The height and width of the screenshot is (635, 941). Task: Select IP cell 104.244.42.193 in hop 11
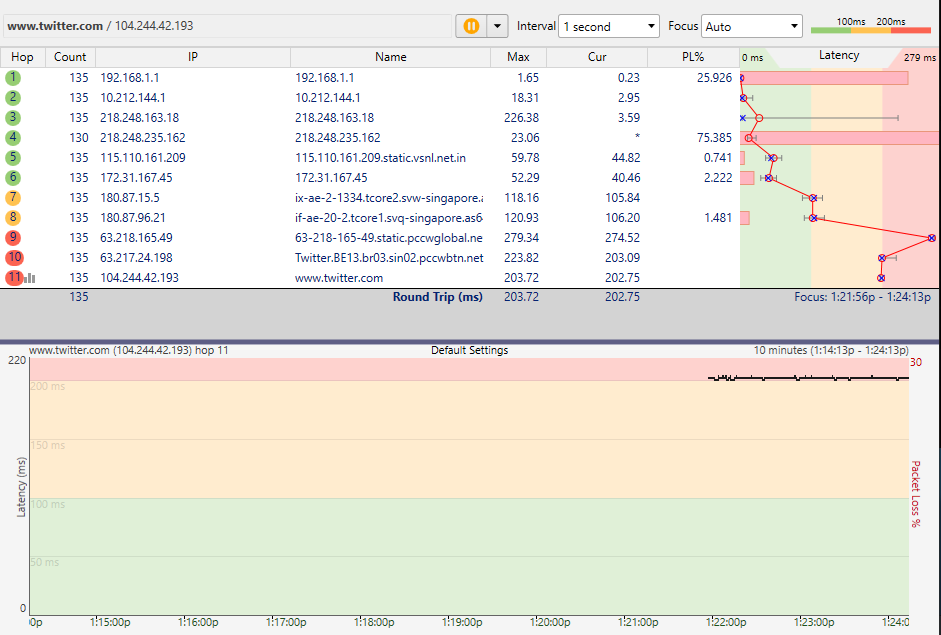tap(139, 278)
